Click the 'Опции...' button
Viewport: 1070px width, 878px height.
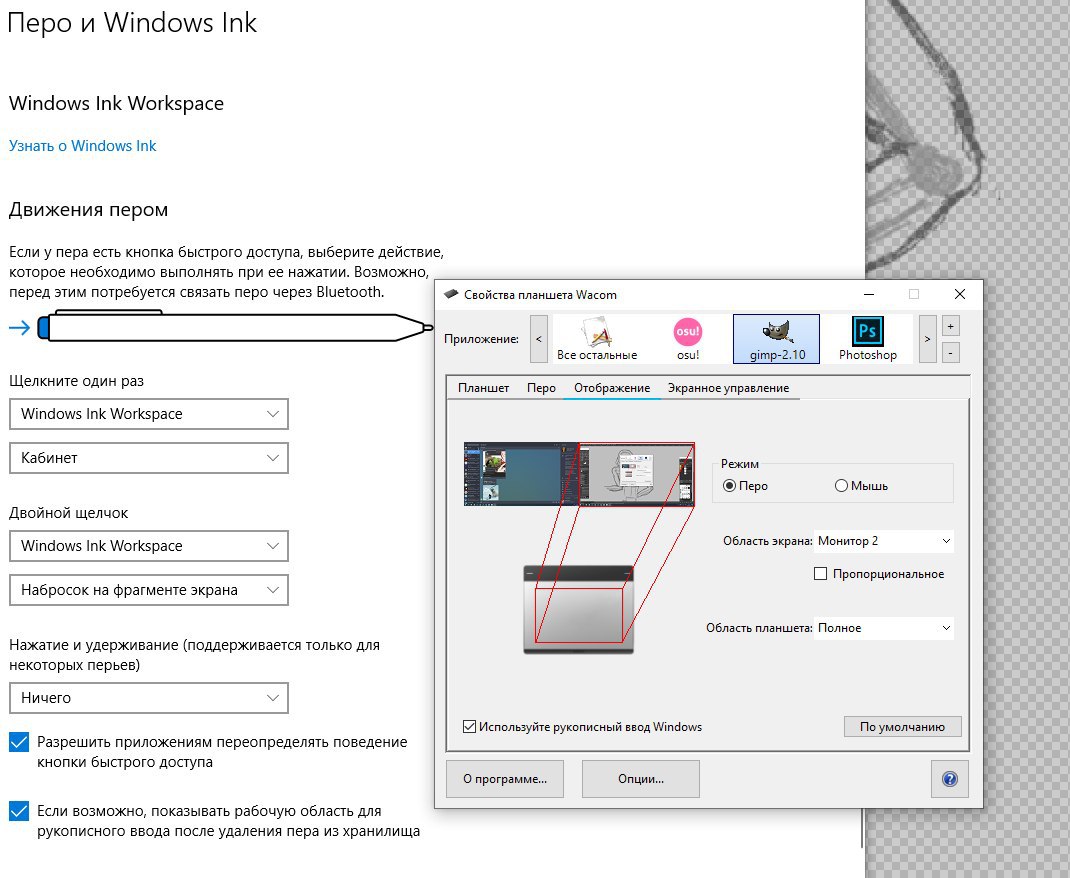coord(641,779)
